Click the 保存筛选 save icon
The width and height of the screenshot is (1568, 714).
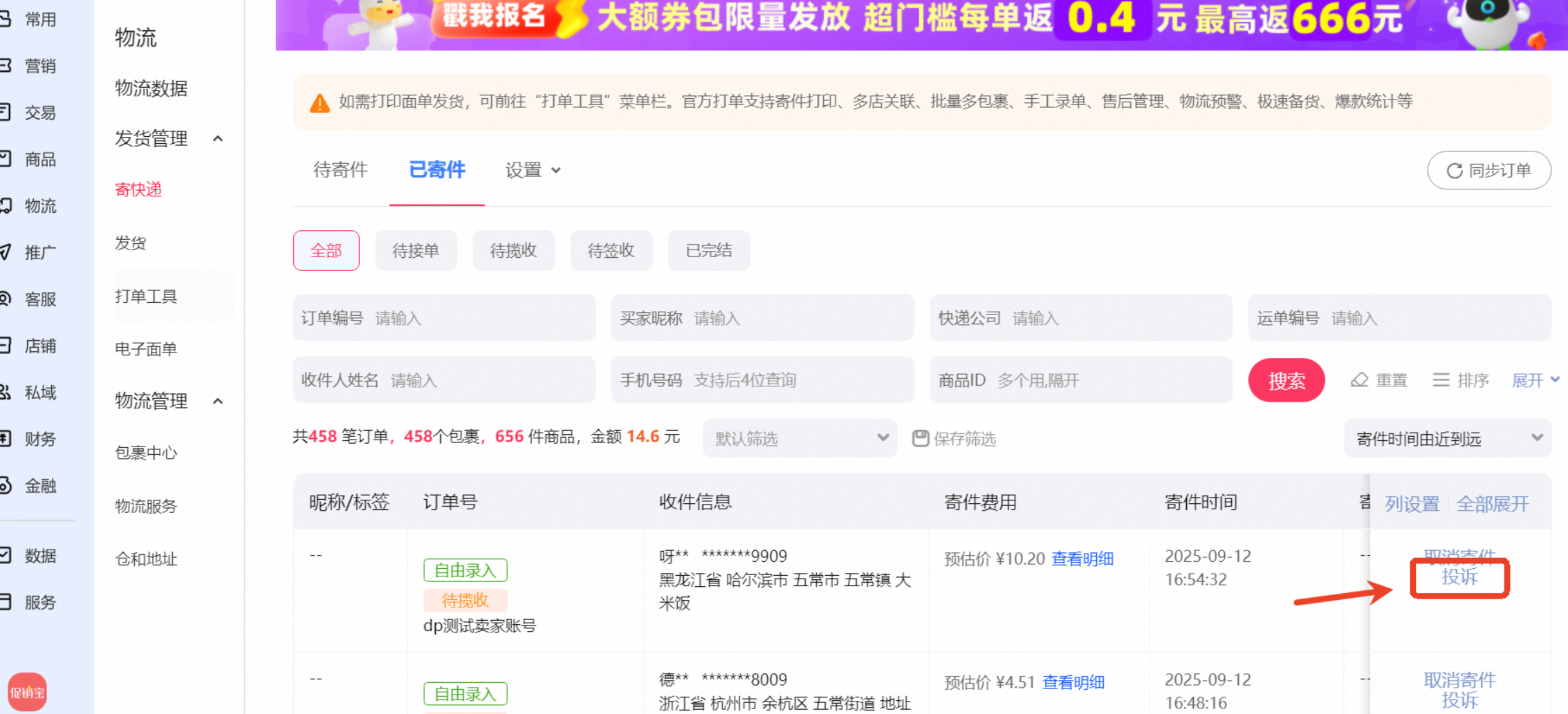click(920, 438)
